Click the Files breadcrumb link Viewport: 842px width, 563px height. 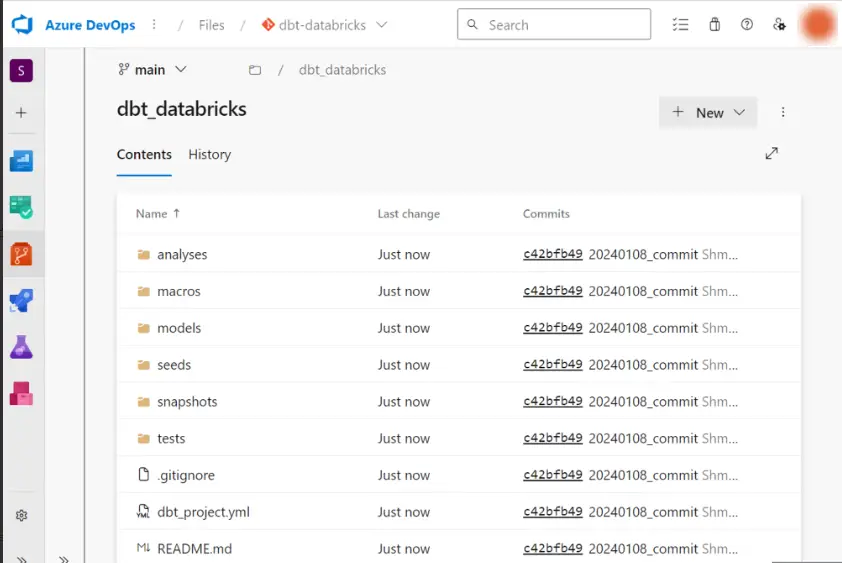(211, 25)
